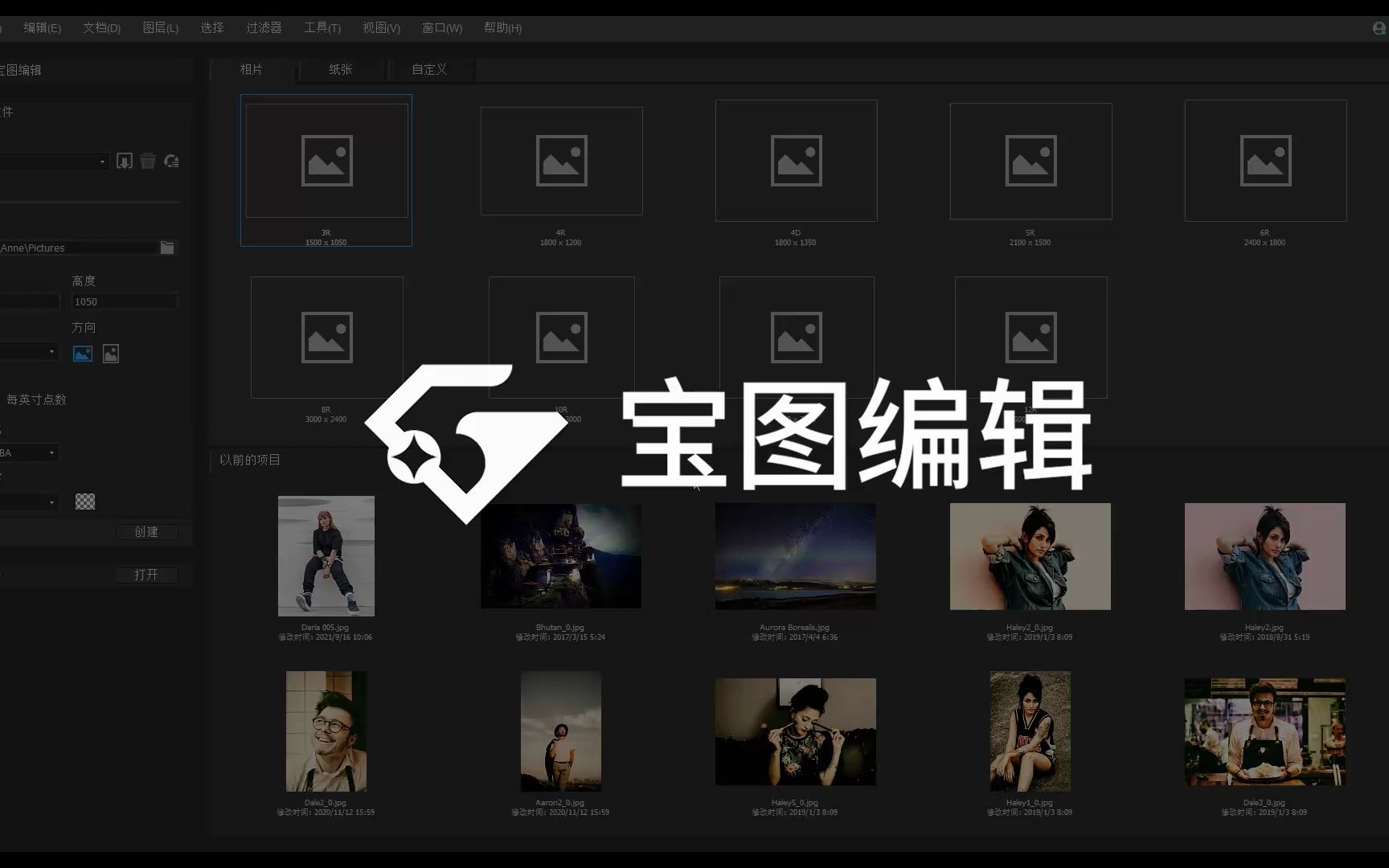Select the 3R 1500 x 1050 template

coord(326,170)
